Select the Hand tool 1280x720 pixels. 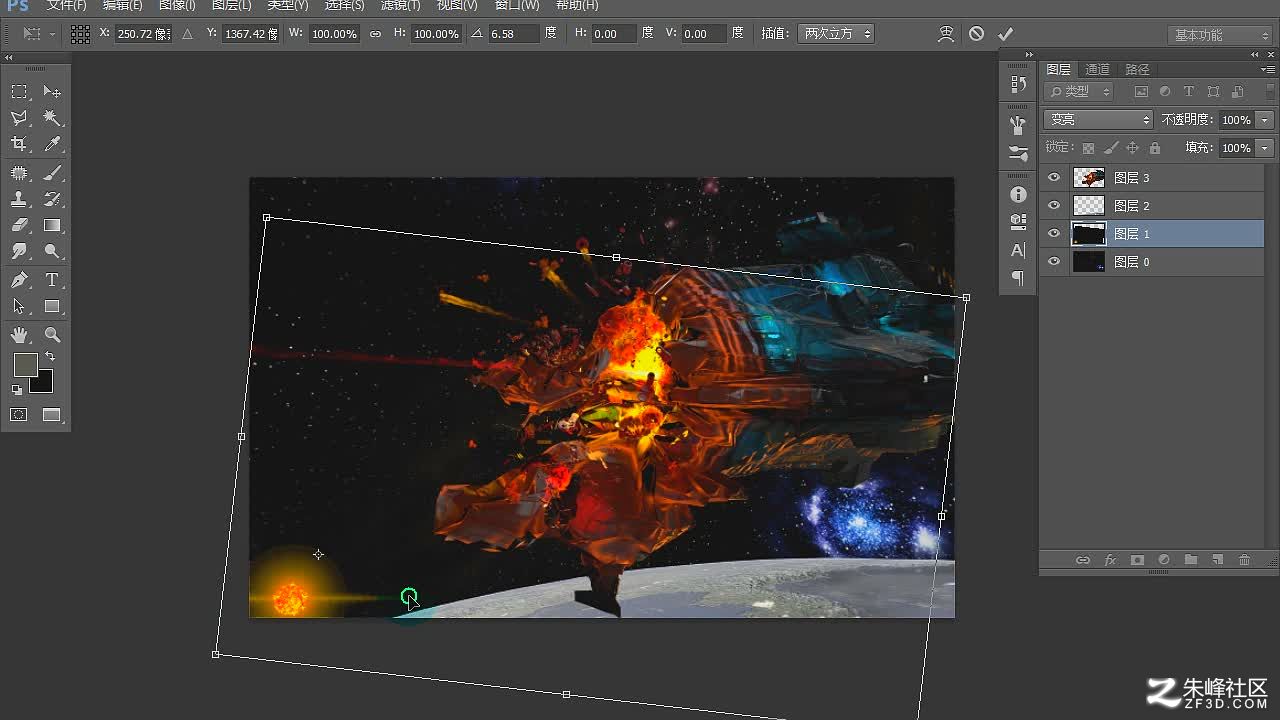click(x=19, y=335)
